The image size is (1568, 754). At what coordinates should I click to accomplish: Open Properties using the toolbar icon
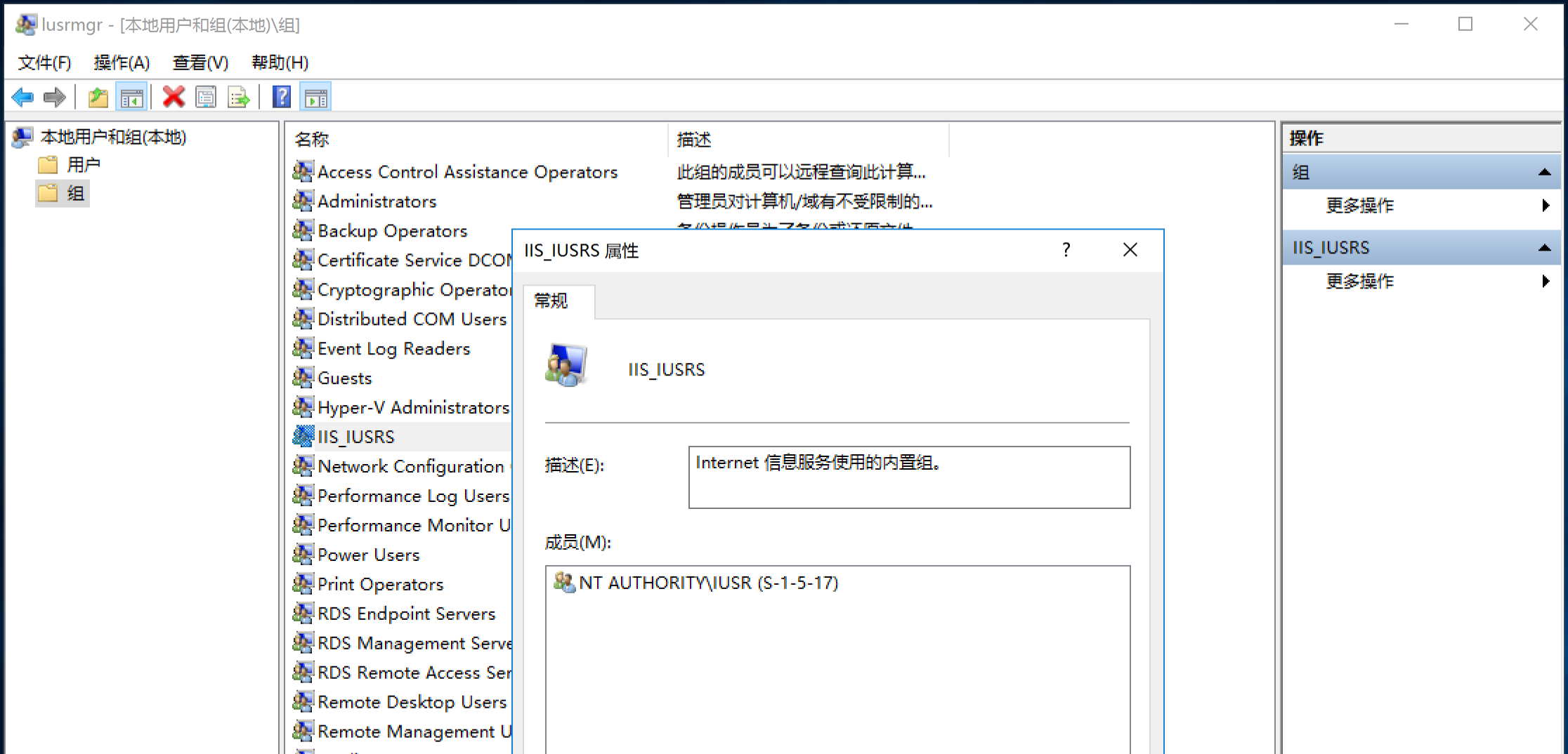(x=206, y=97)
